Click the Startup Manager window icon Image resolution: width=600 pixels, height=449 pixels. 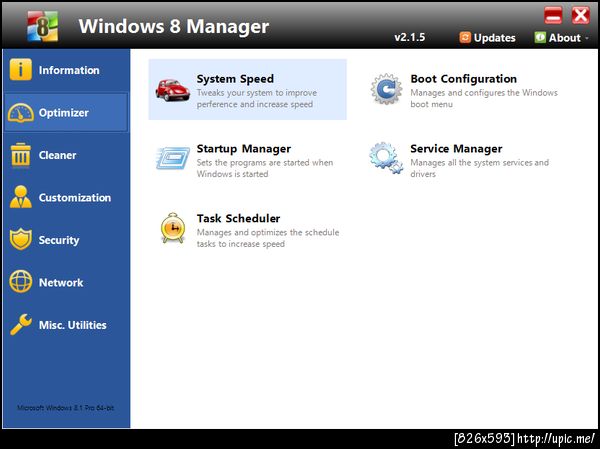[x=173, y=158]
